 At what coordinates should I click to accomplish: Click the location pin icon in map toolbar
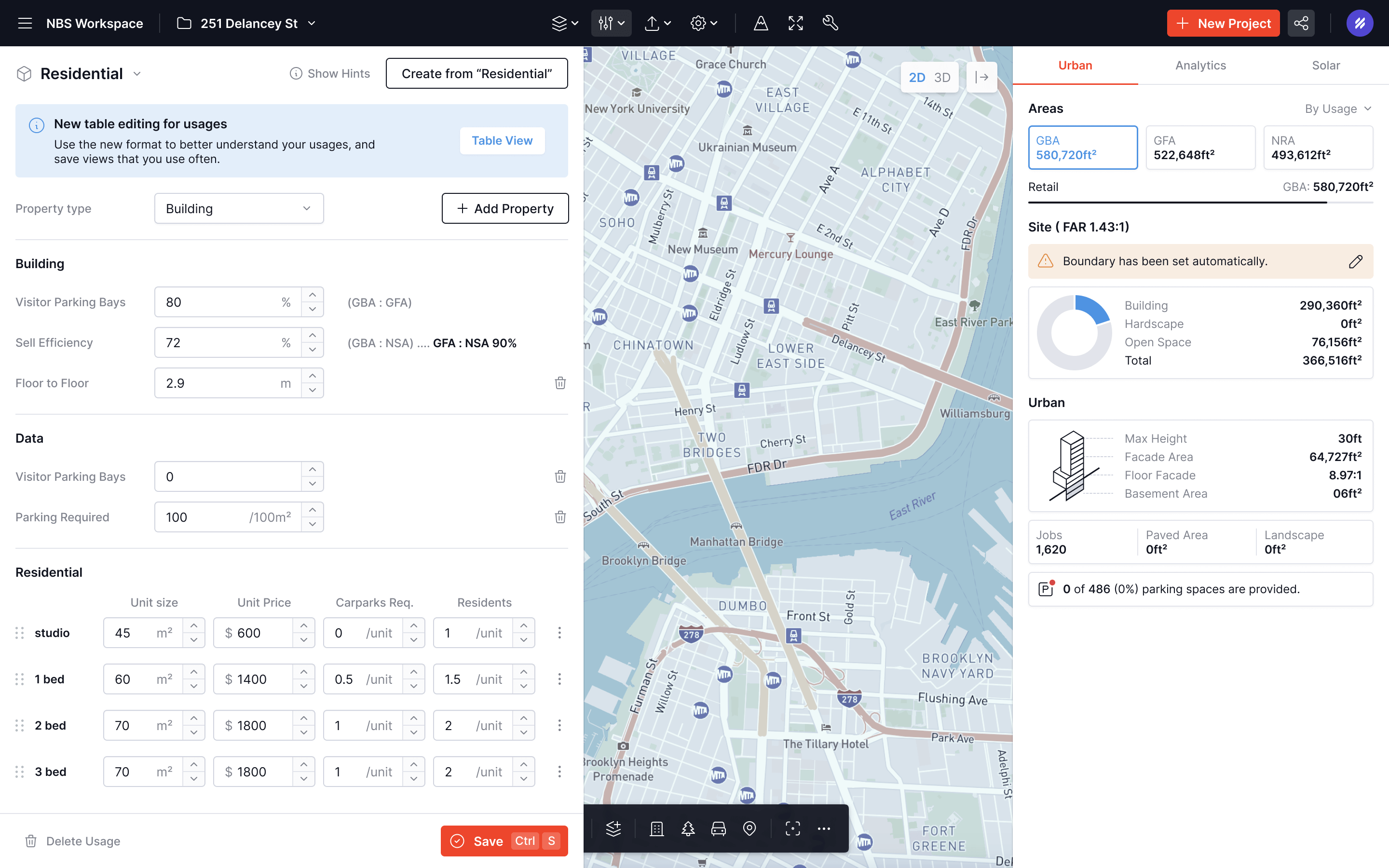(x=749, y=828)
